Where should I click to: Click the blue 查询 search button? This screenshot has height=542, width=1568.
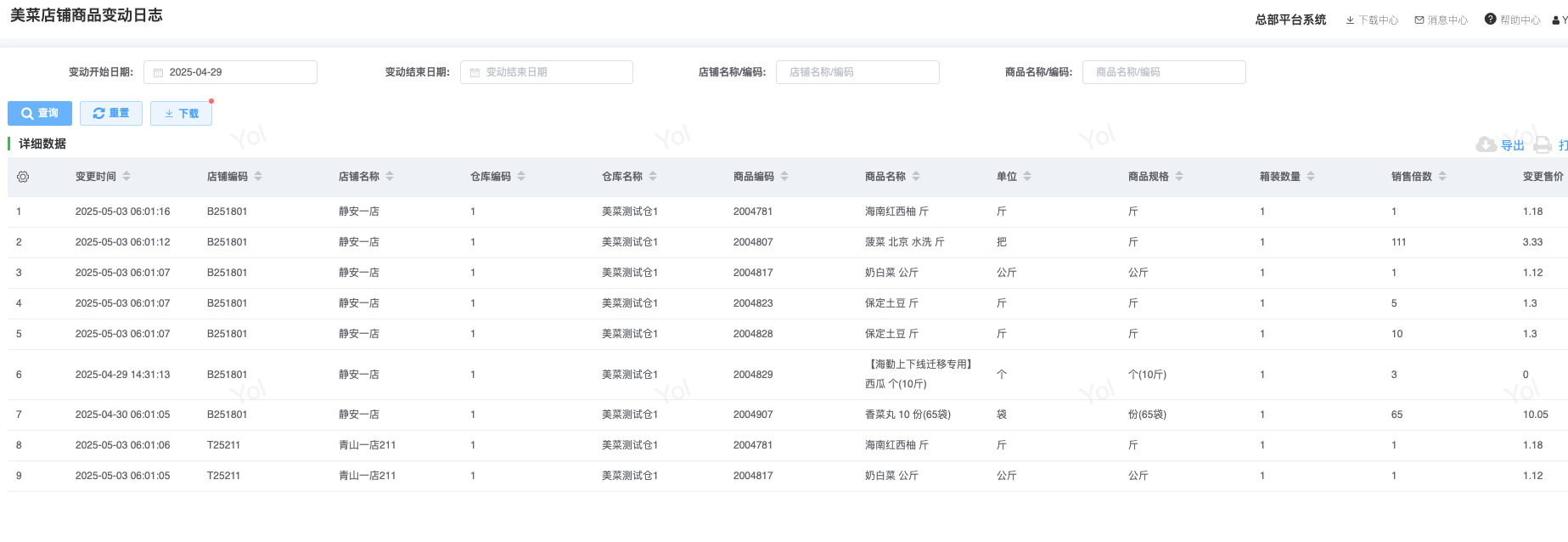coord(40,113)
